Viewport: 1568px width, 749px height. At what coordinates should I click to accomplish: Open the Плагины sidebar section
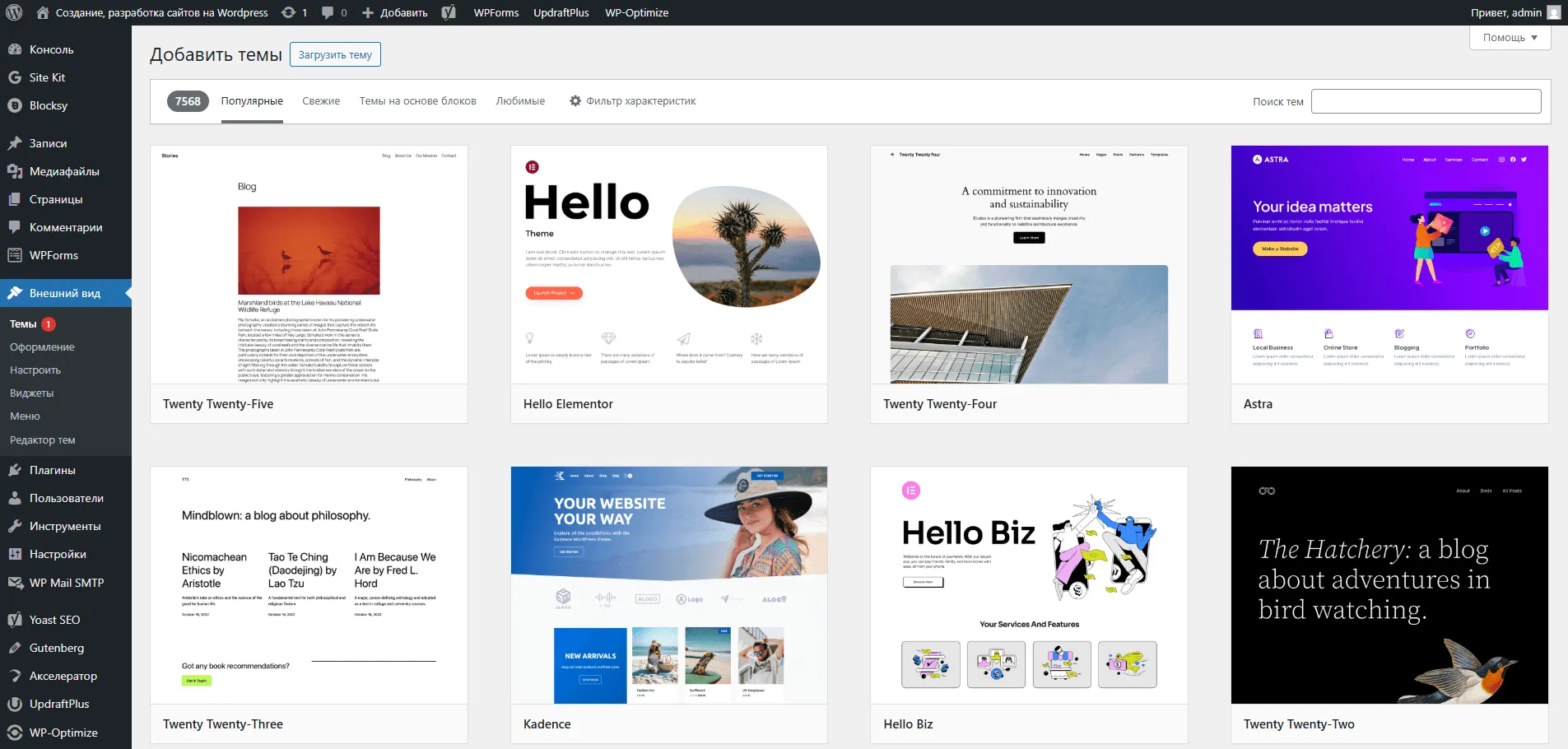click(x=52, y=470)
